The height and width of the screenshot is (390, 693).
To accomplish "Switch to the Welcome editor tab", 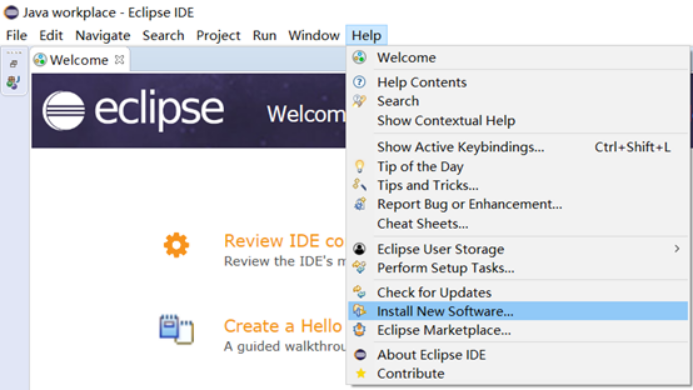I will click(x=79, y=60).
